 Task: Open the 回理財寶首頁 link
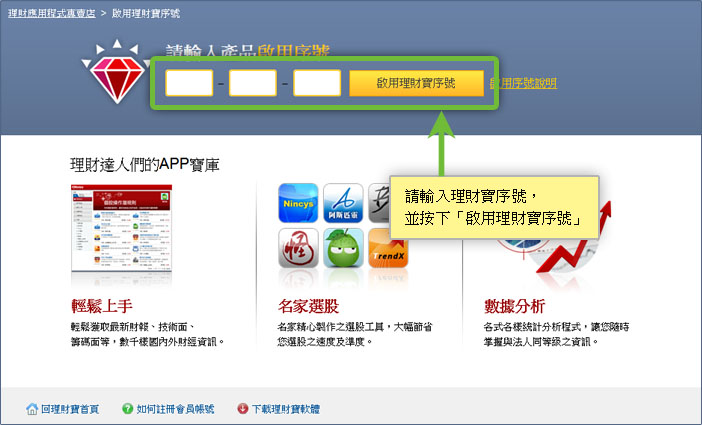tap(71, 408)
